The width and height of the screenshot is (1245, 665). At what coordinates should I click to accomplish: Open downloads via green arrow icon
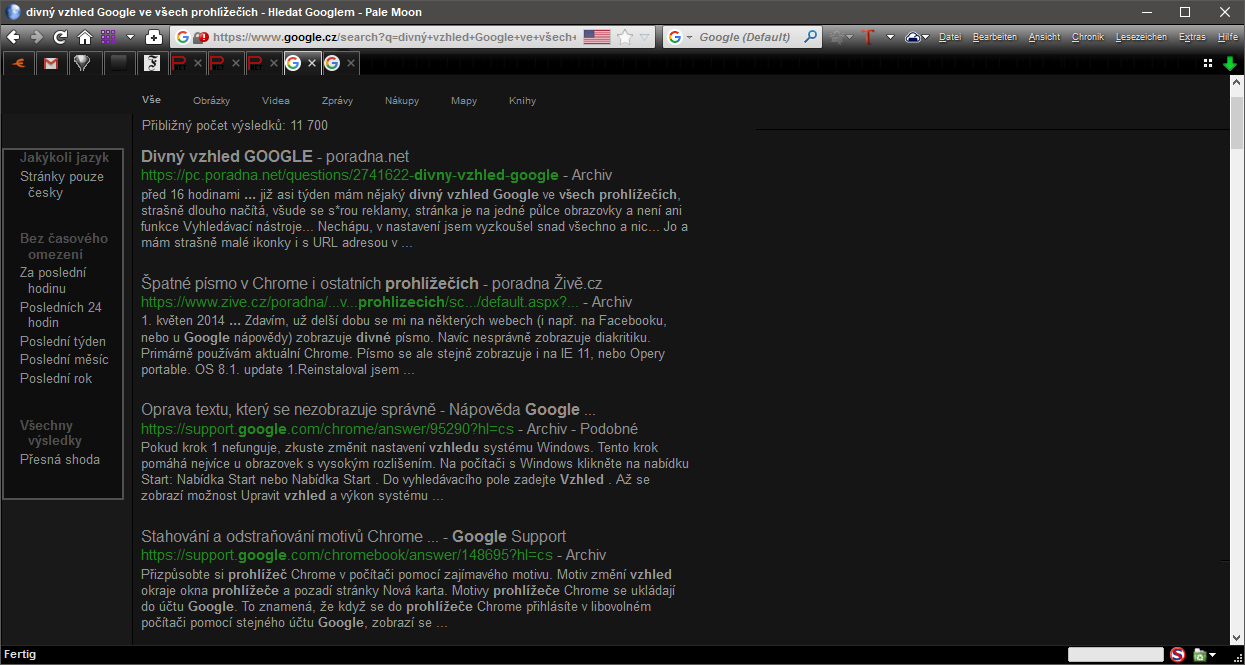tap(1229, 63)
